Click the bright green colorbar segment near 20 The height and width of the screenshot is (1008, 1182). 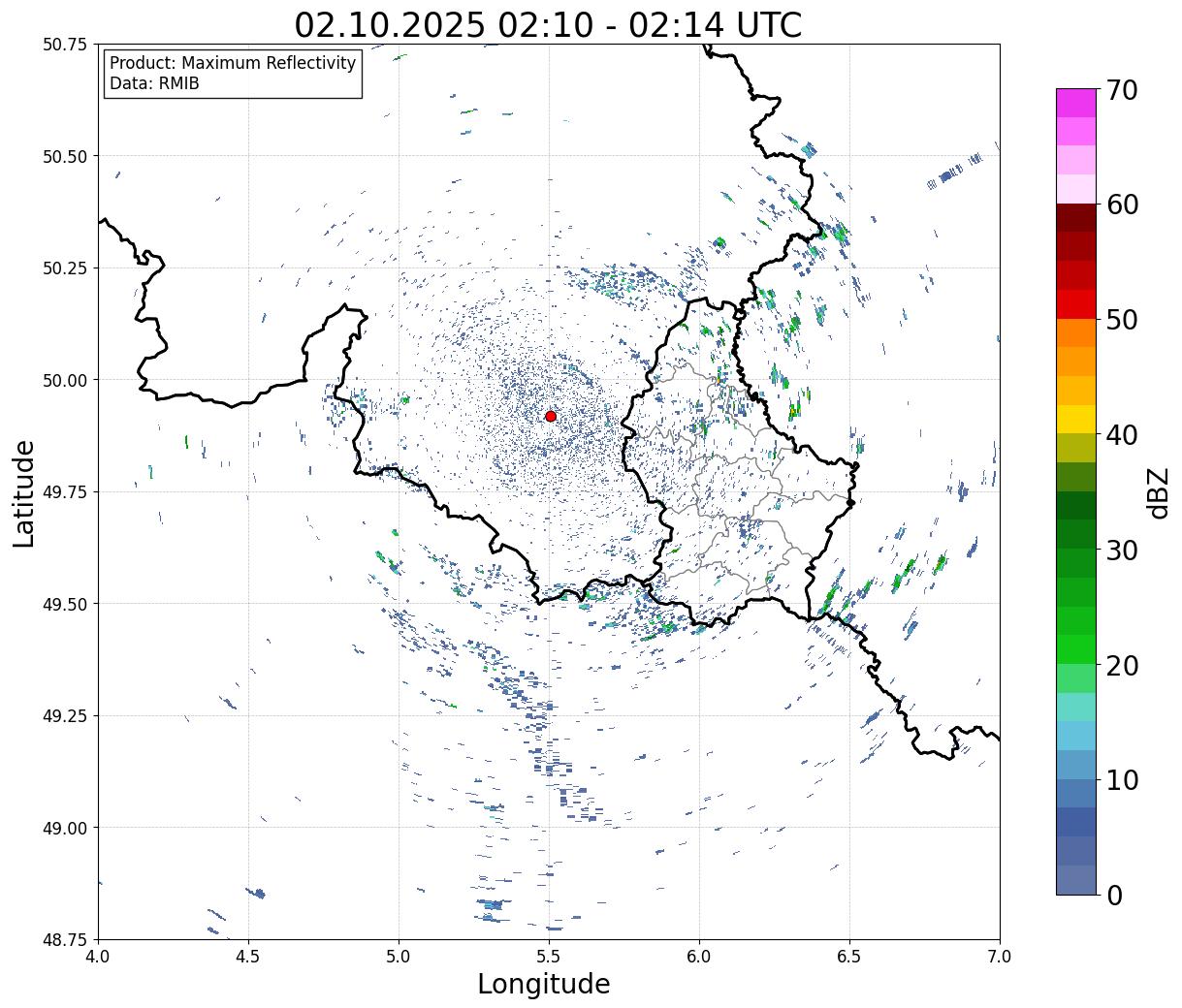1075,649
